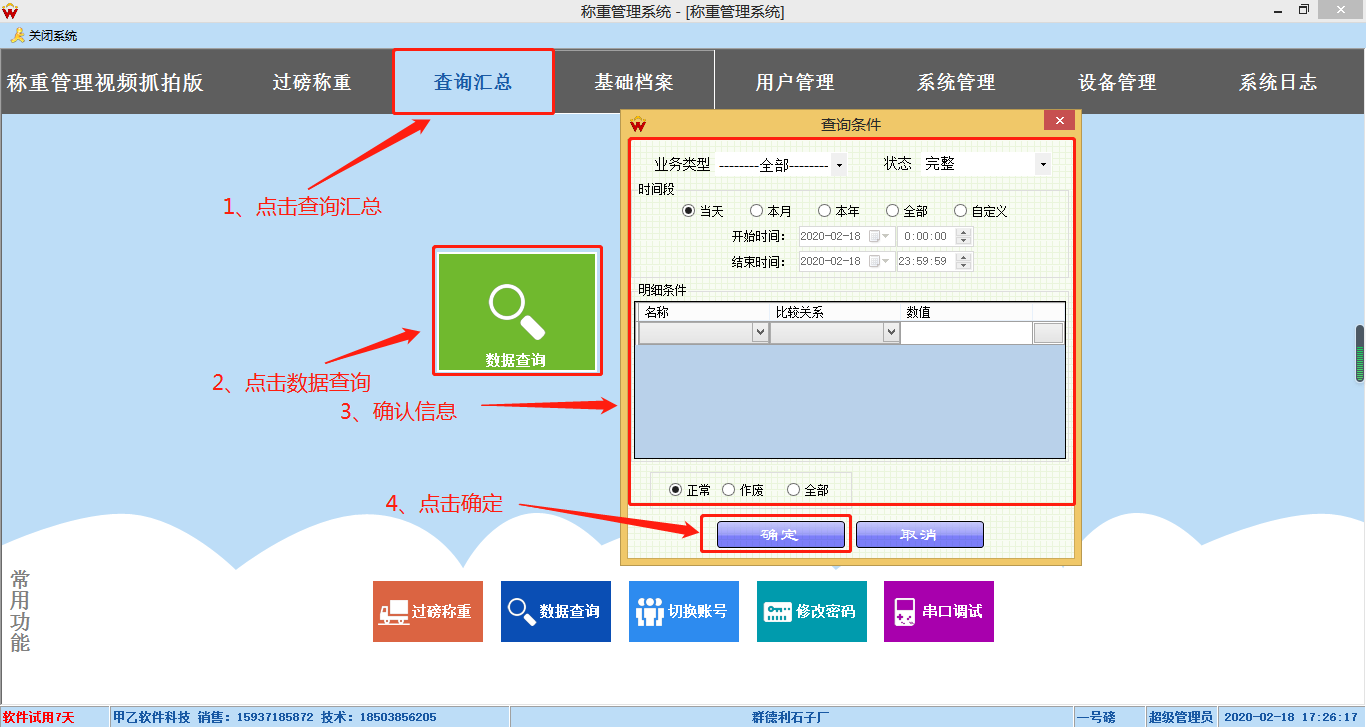
Task: Open the 基础档案 menu tab
Action: tap(634, 82)
